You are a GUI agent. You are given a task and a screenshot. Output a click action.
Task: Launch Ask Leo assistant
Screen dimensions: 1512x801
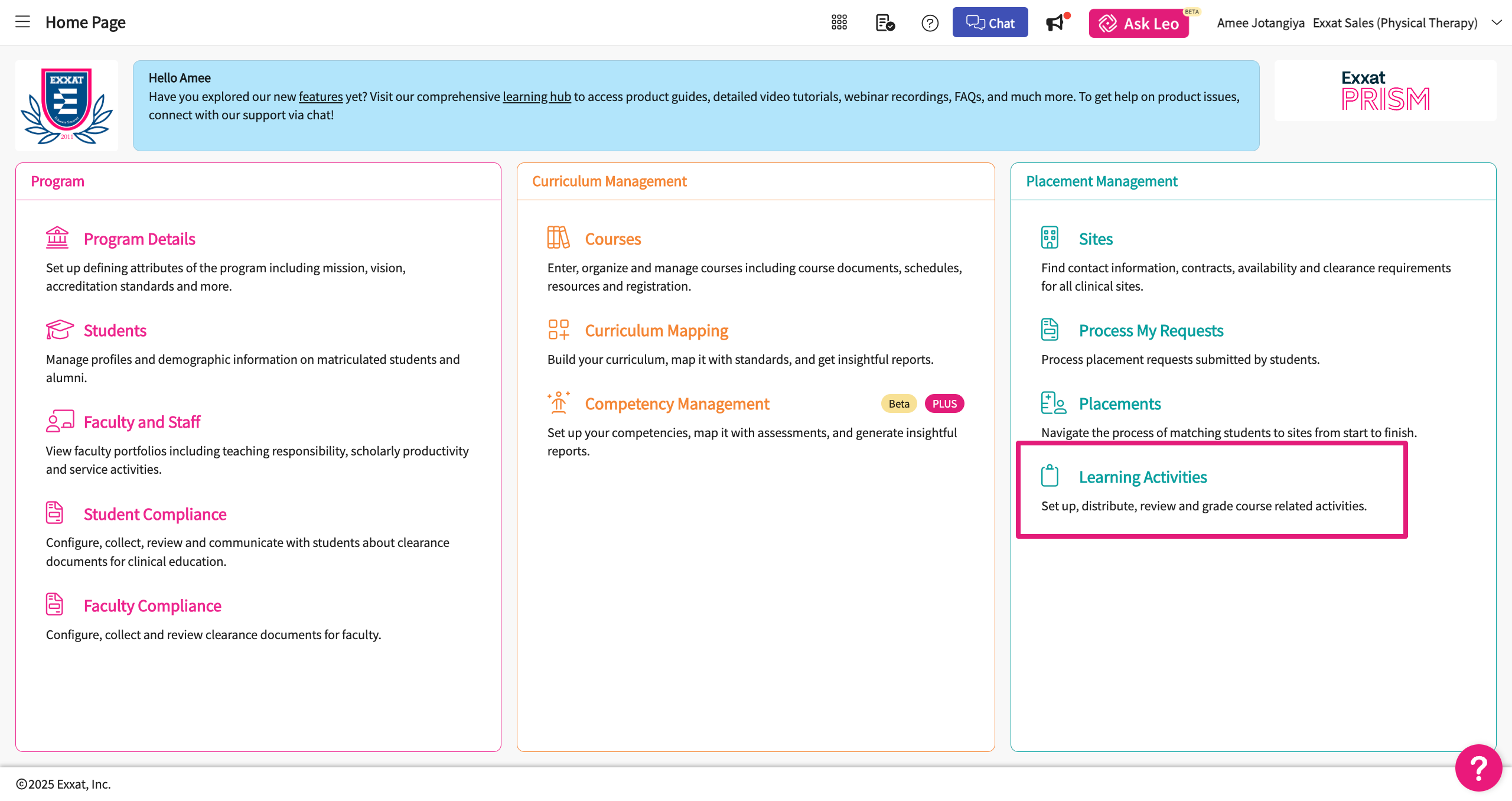1139,23
